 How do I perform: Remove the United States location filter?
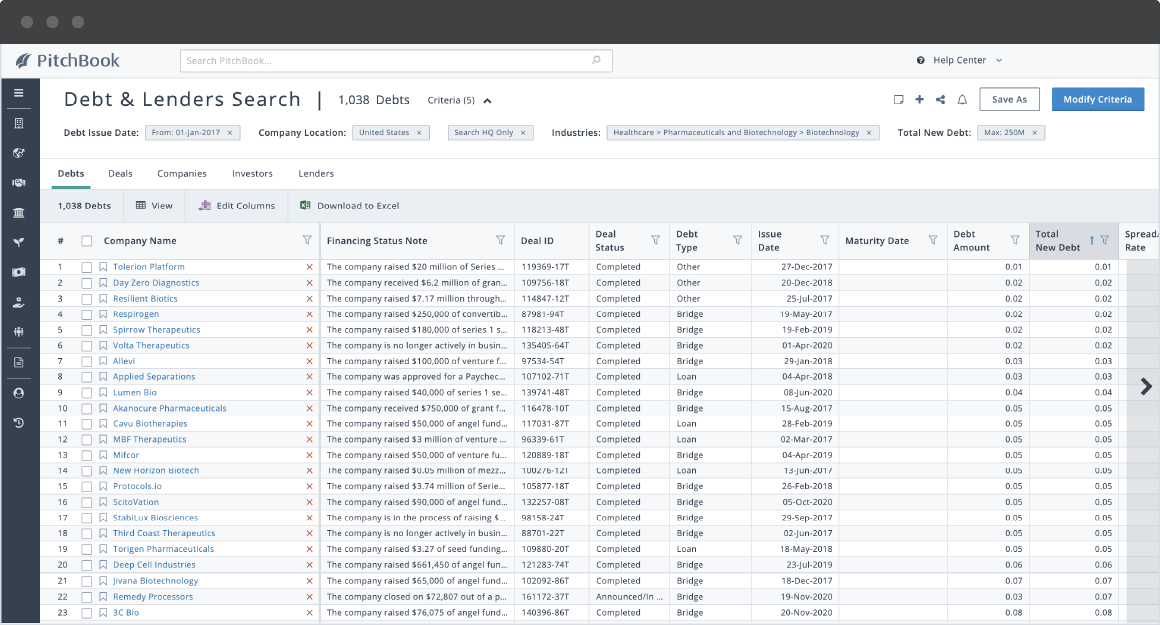pyautogui.click(x=419, y=133)
